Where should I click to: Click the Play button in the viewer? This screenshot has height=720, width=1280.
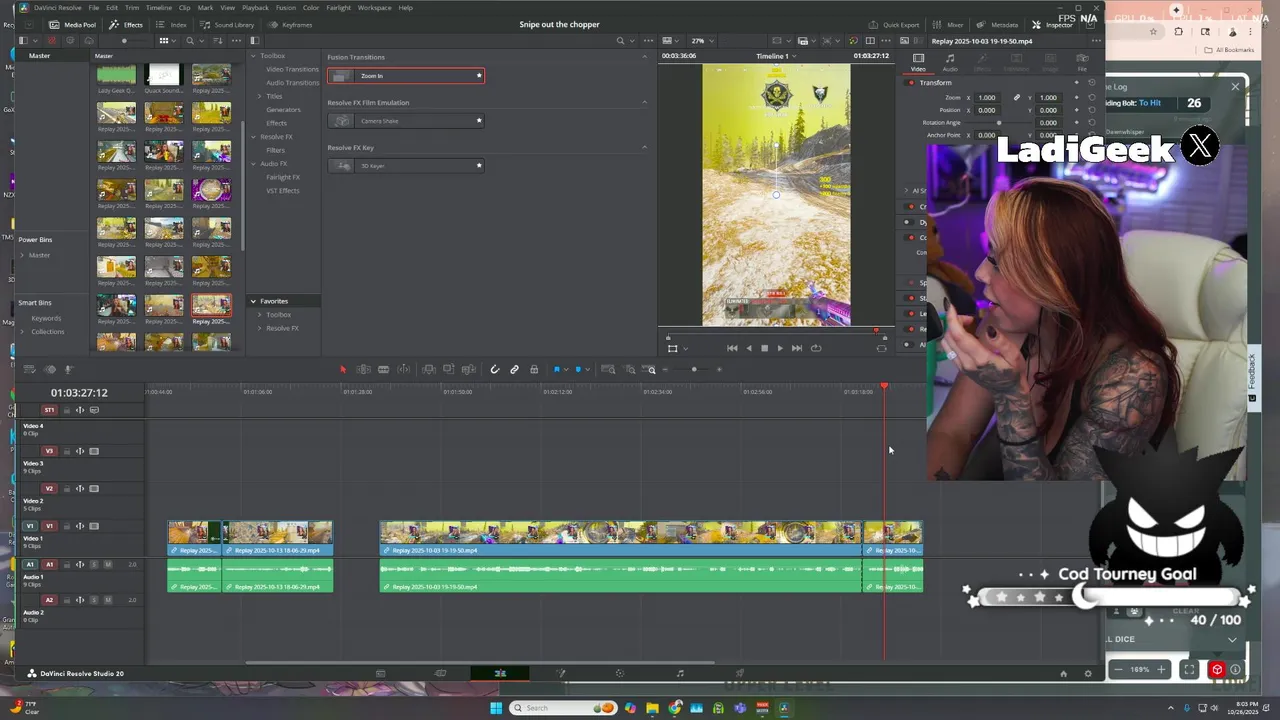[780, 348]
